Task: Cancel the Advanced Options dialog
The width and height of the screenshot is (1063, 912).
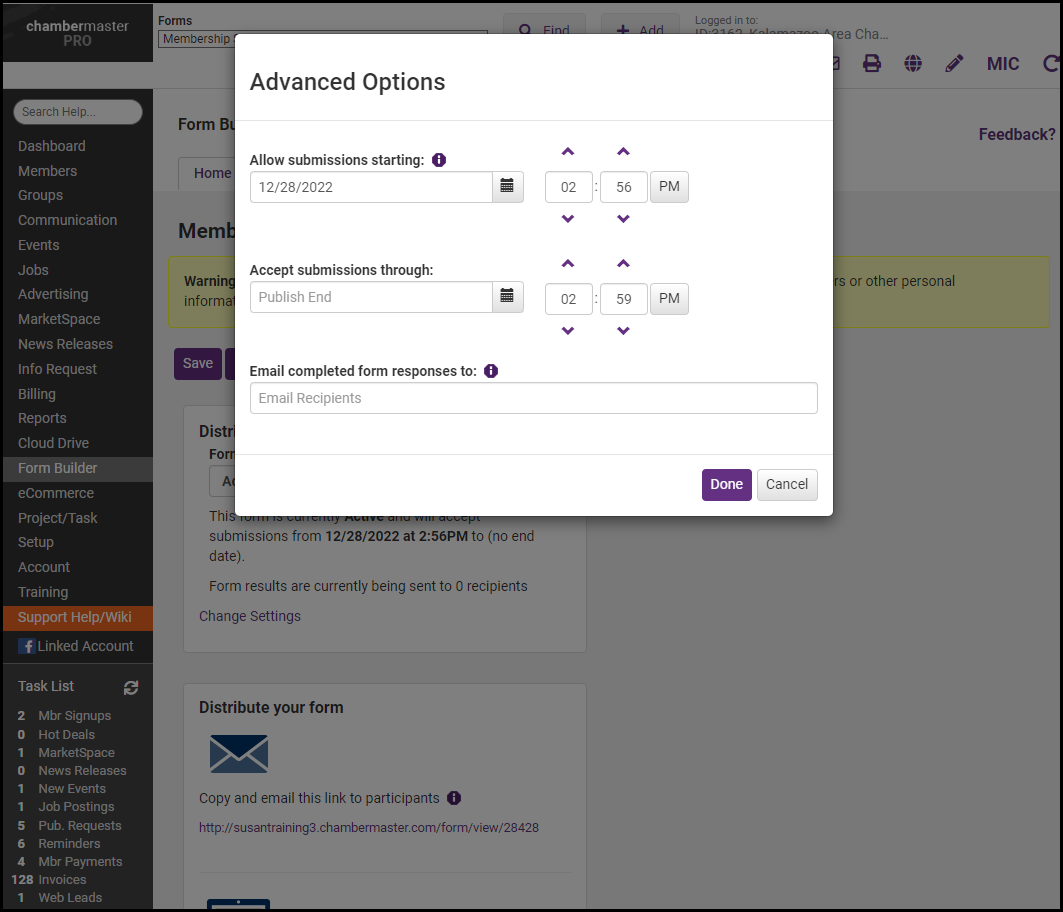Action: (787, 484)
